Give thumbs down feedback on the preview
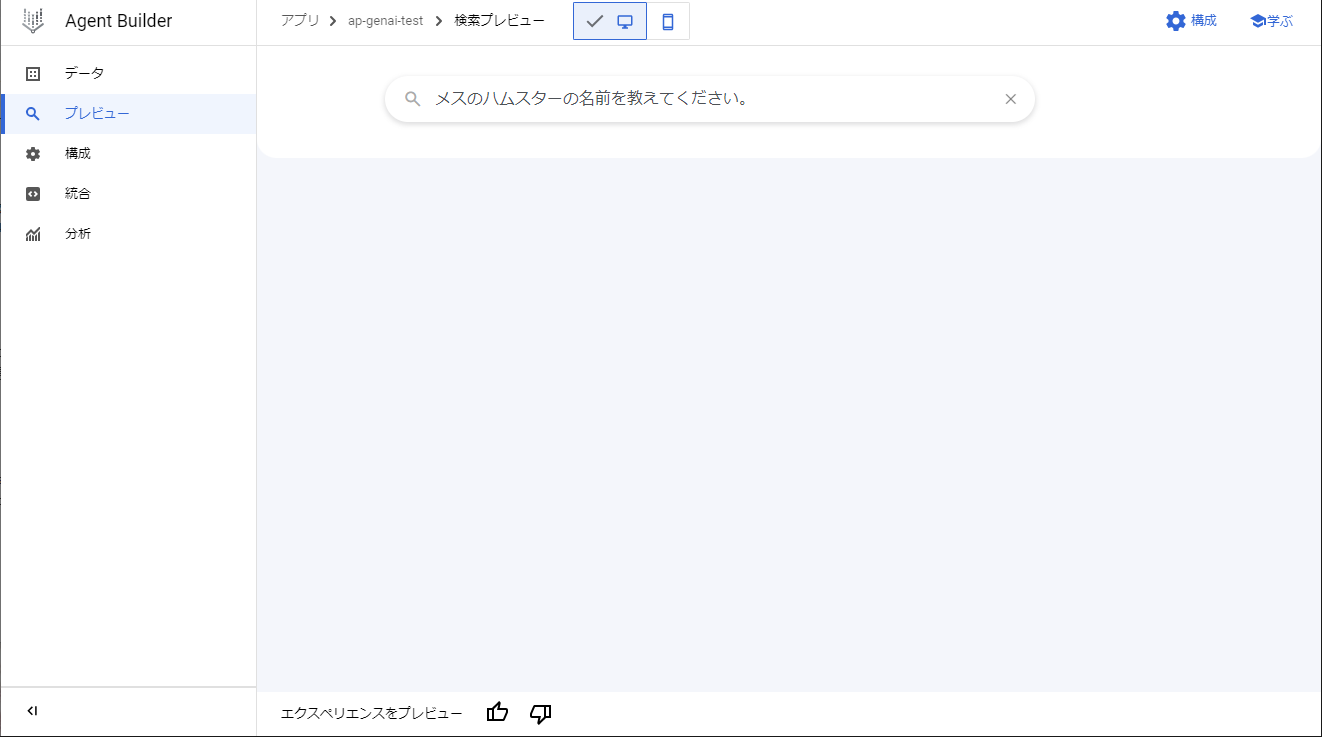This screenshot has width=1322, height=737. pyautogui.click(x=540, y=714)
